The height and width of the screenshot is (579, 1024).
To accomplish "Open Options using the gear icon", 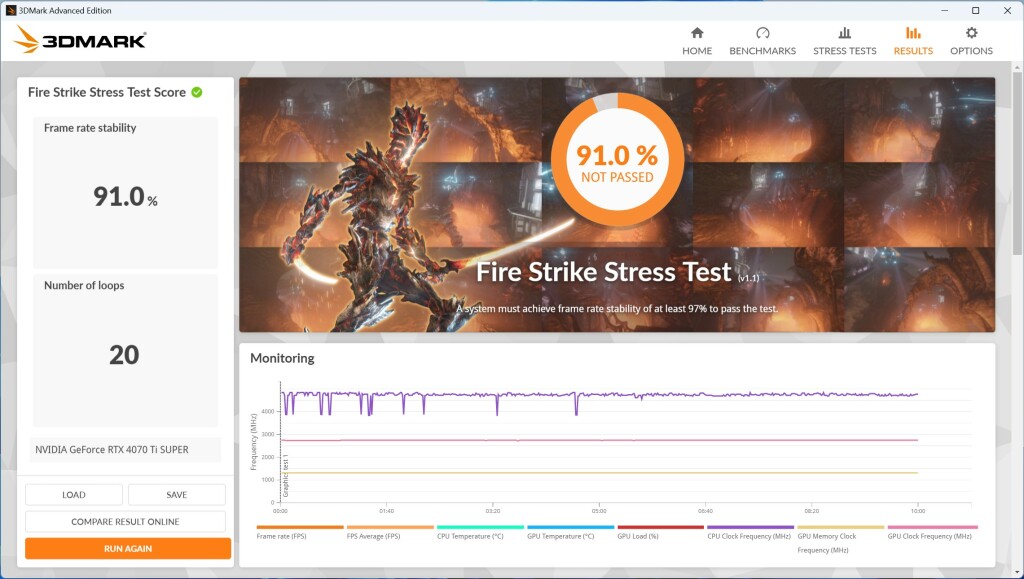I will pos(970,32).
